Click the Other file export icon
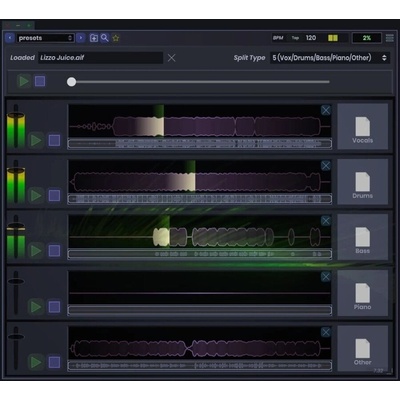Screen dimensions: 400x400 pos(363,348)
